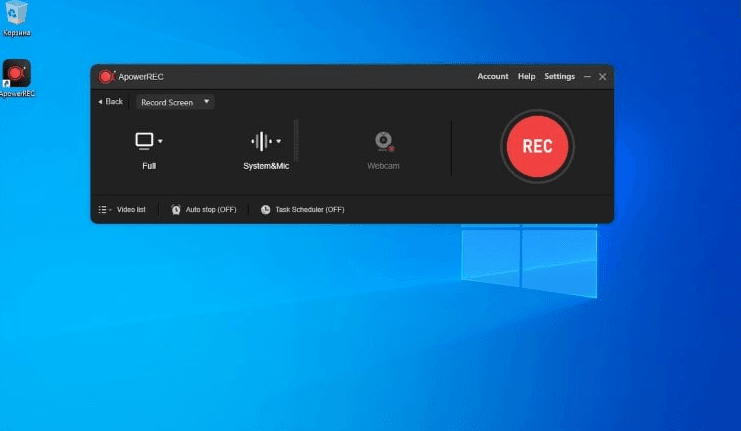Click the audio level meter bar
Screen dimensions: 741x431
296,141
